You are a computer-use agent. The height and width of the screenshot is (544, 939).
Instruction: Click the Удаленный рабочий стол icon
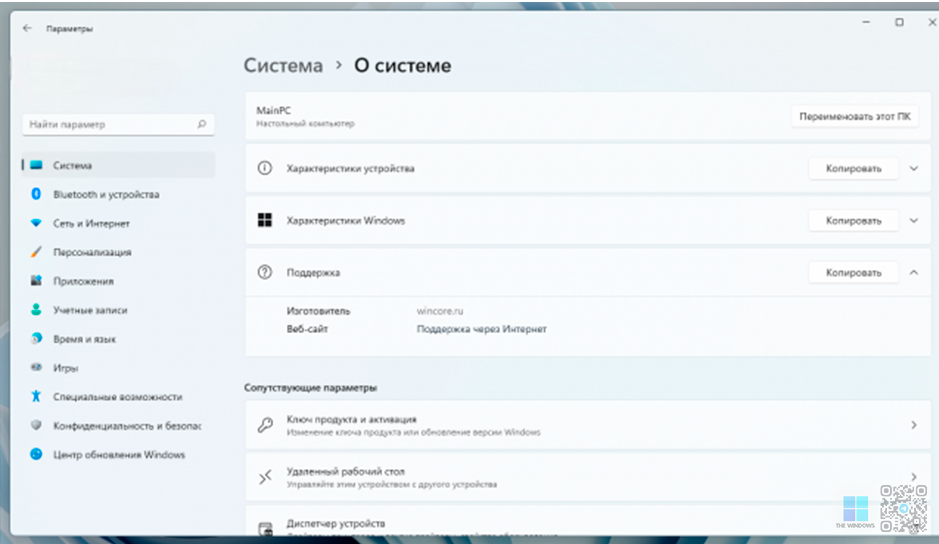pyautogui.click(x=265, y=477)
